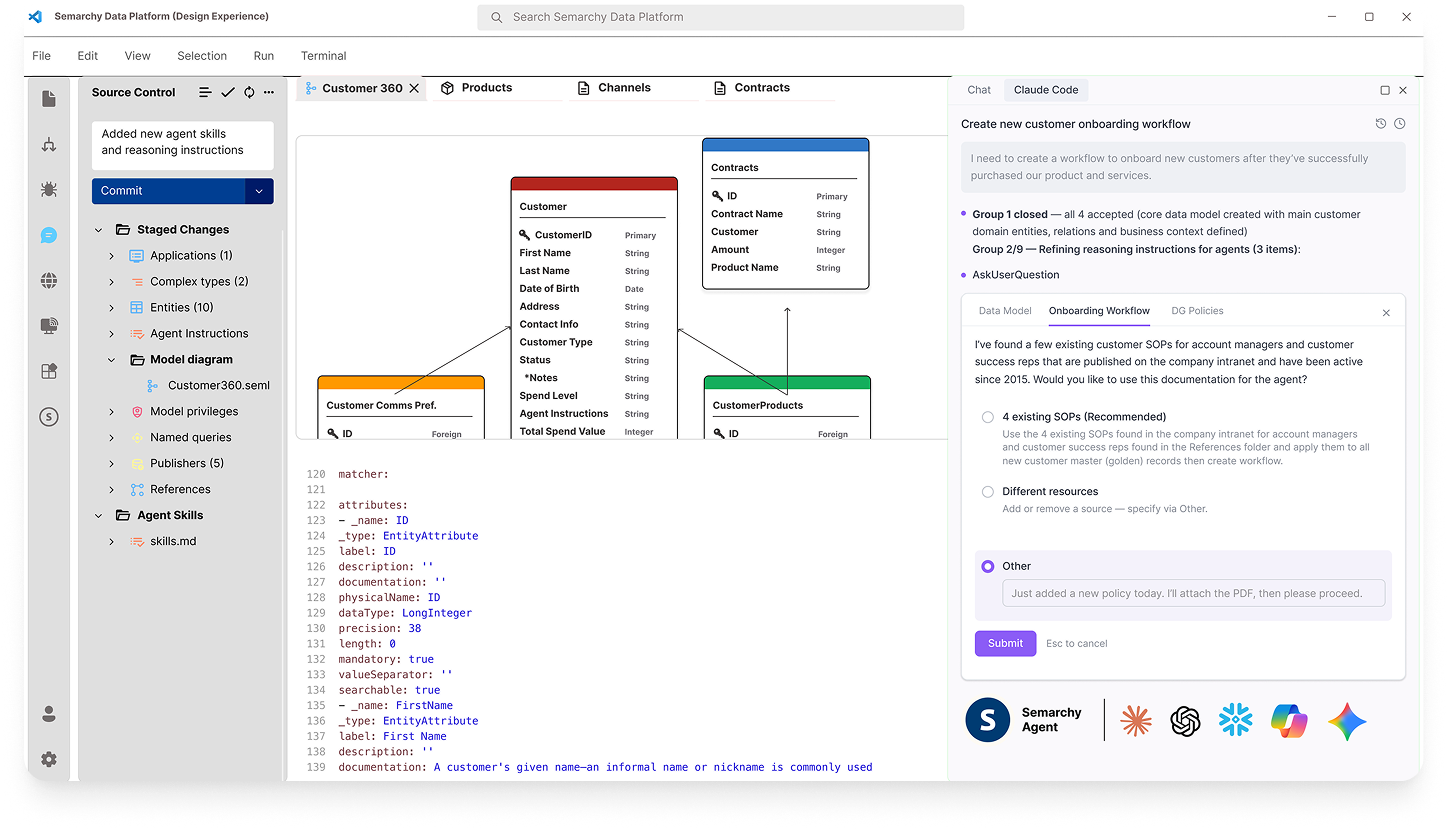Select the OpenAI agent icon
Image resolution: width=1448 pixels, height=830 pixels.
point(1186,721)
